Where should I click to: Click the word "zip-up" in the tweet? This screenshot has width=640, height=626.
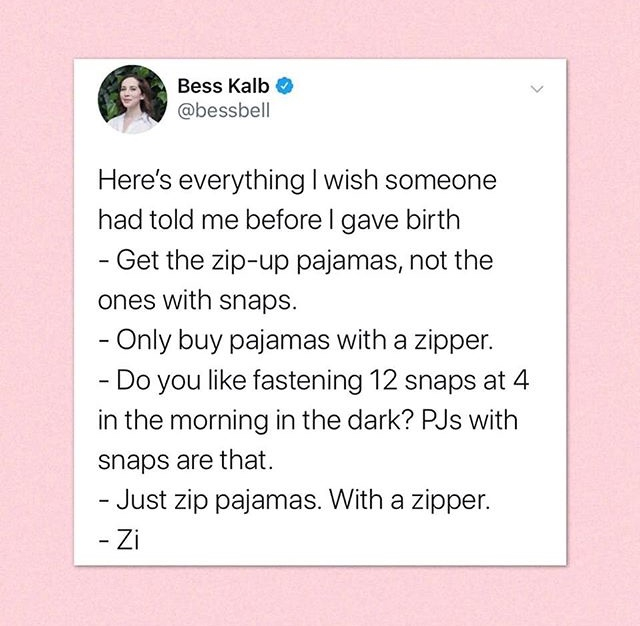click(249, 261)
